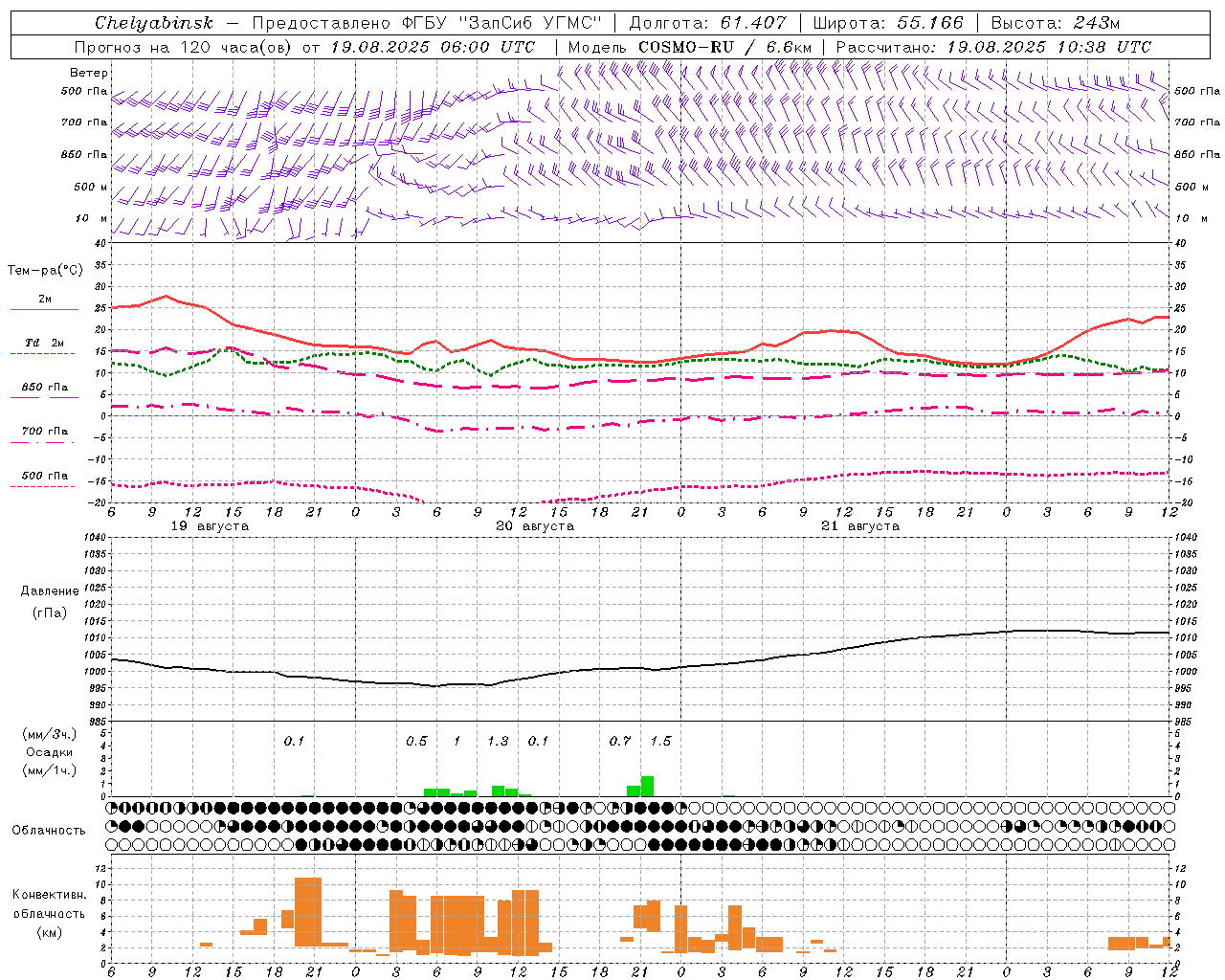
Task: Click the 'Конвективн.' convective cloud label
Action: pos(49,895)
